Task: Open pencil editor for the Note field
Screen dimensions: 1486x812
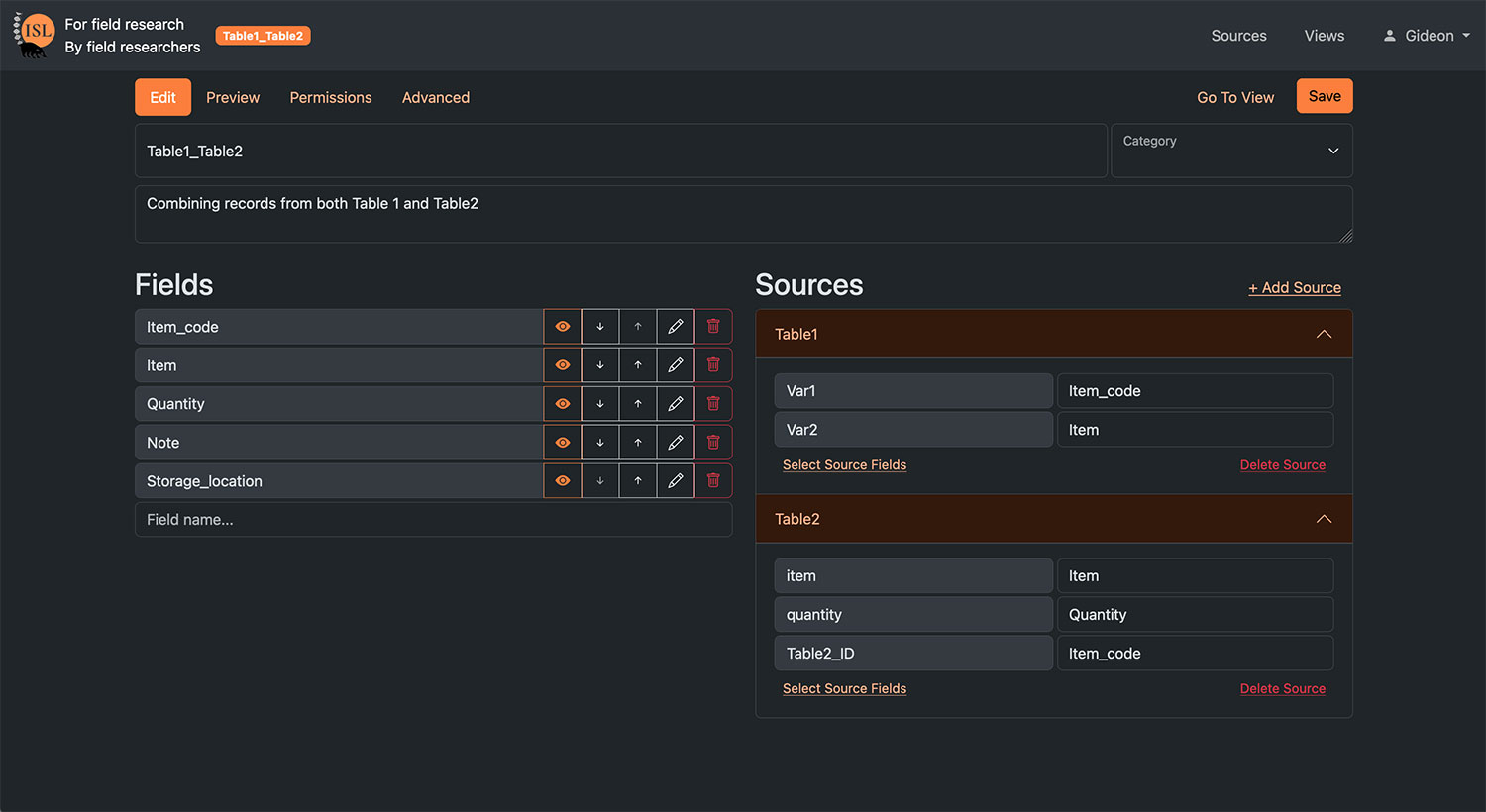Action: 676,443
